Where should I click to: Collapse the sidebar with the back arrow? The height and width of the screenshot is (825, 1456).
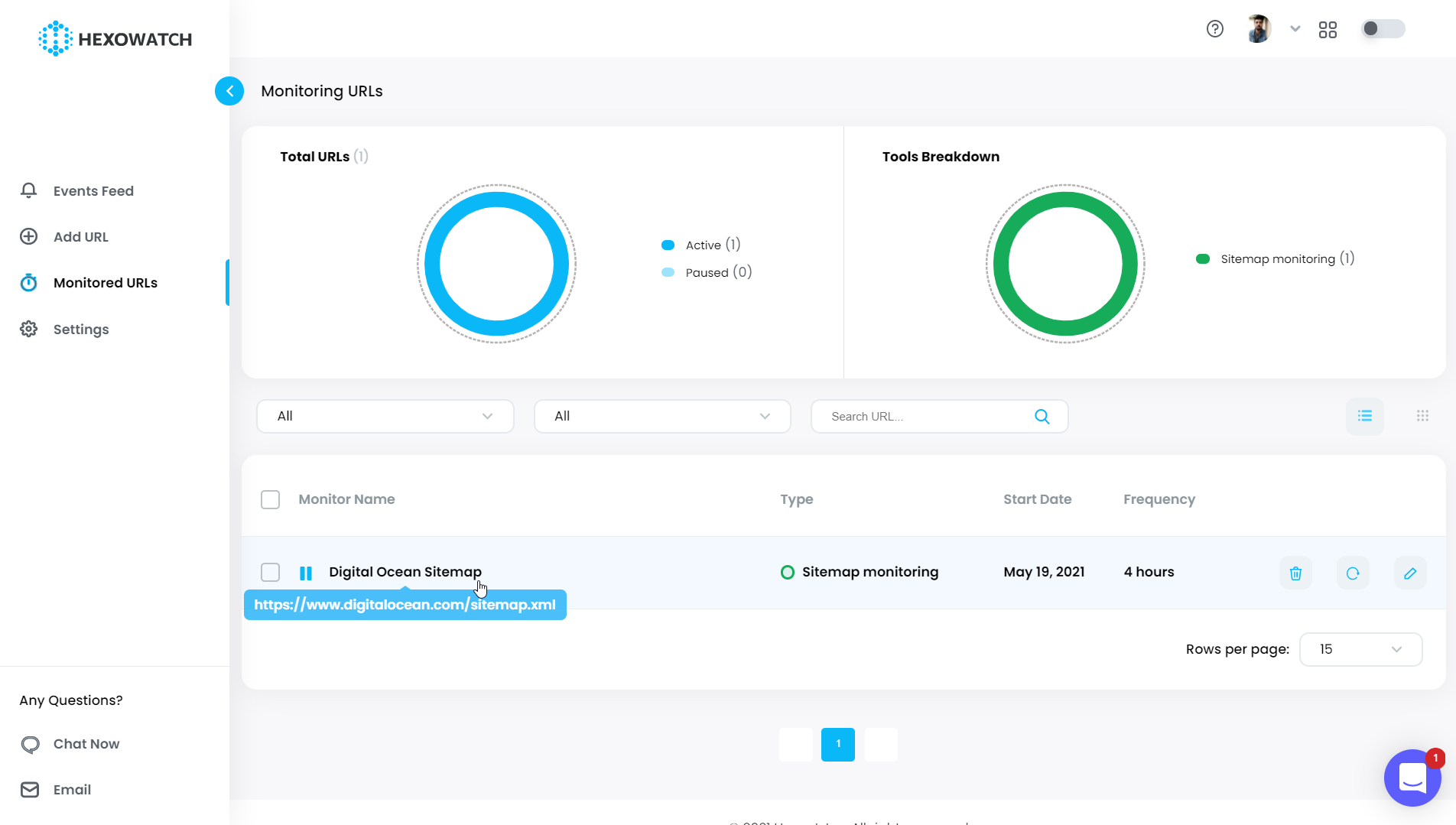pos(229,91)
